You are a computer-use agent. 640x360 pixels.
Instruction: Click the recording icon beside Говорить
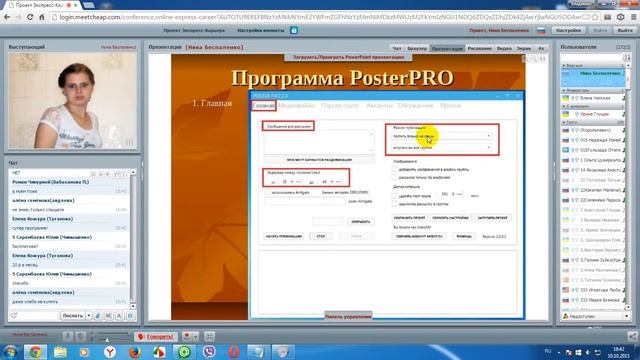tap(187, 336)
